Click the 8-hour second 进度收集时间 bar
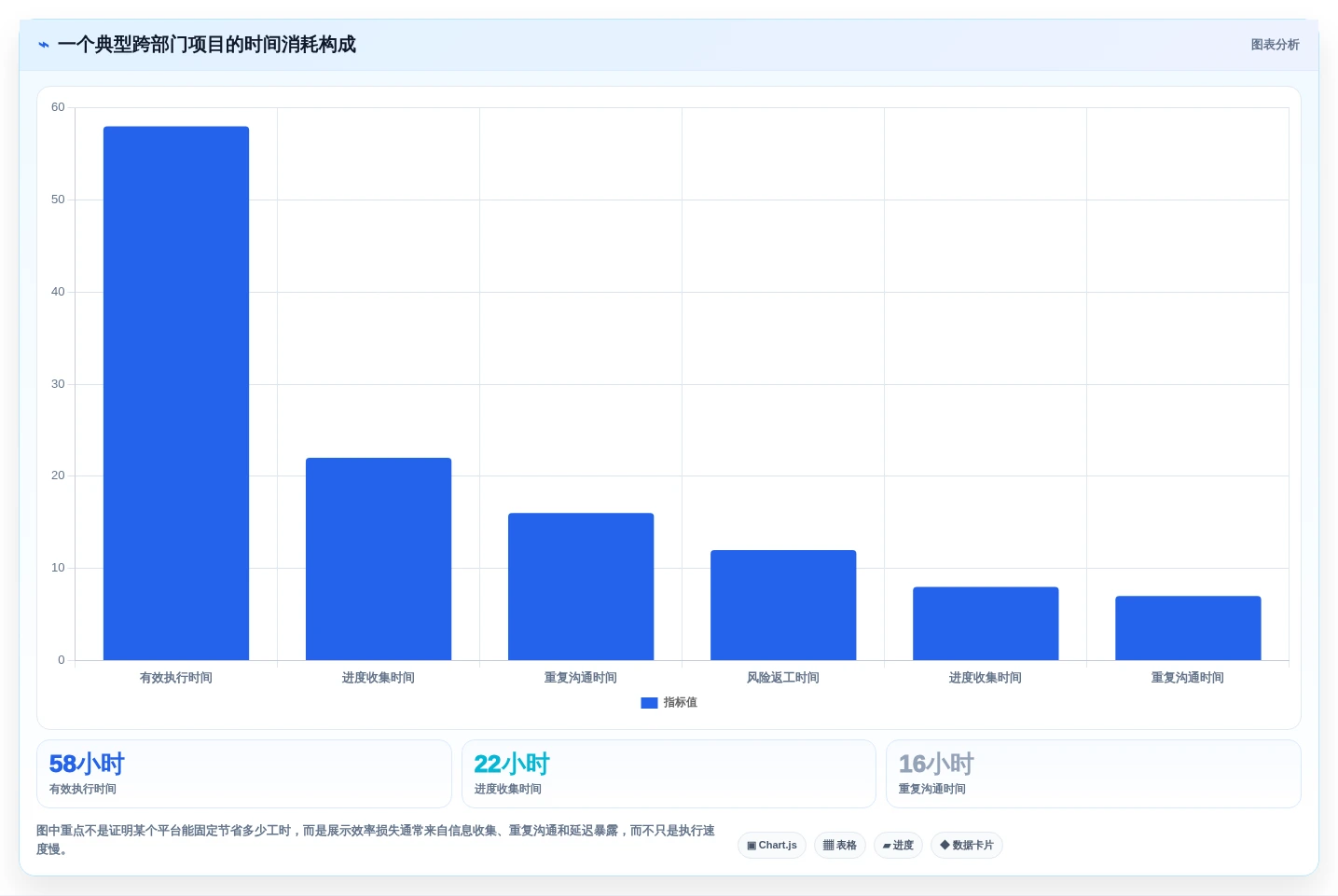Viewport: 1338px width, 896px height. point(986,624)
